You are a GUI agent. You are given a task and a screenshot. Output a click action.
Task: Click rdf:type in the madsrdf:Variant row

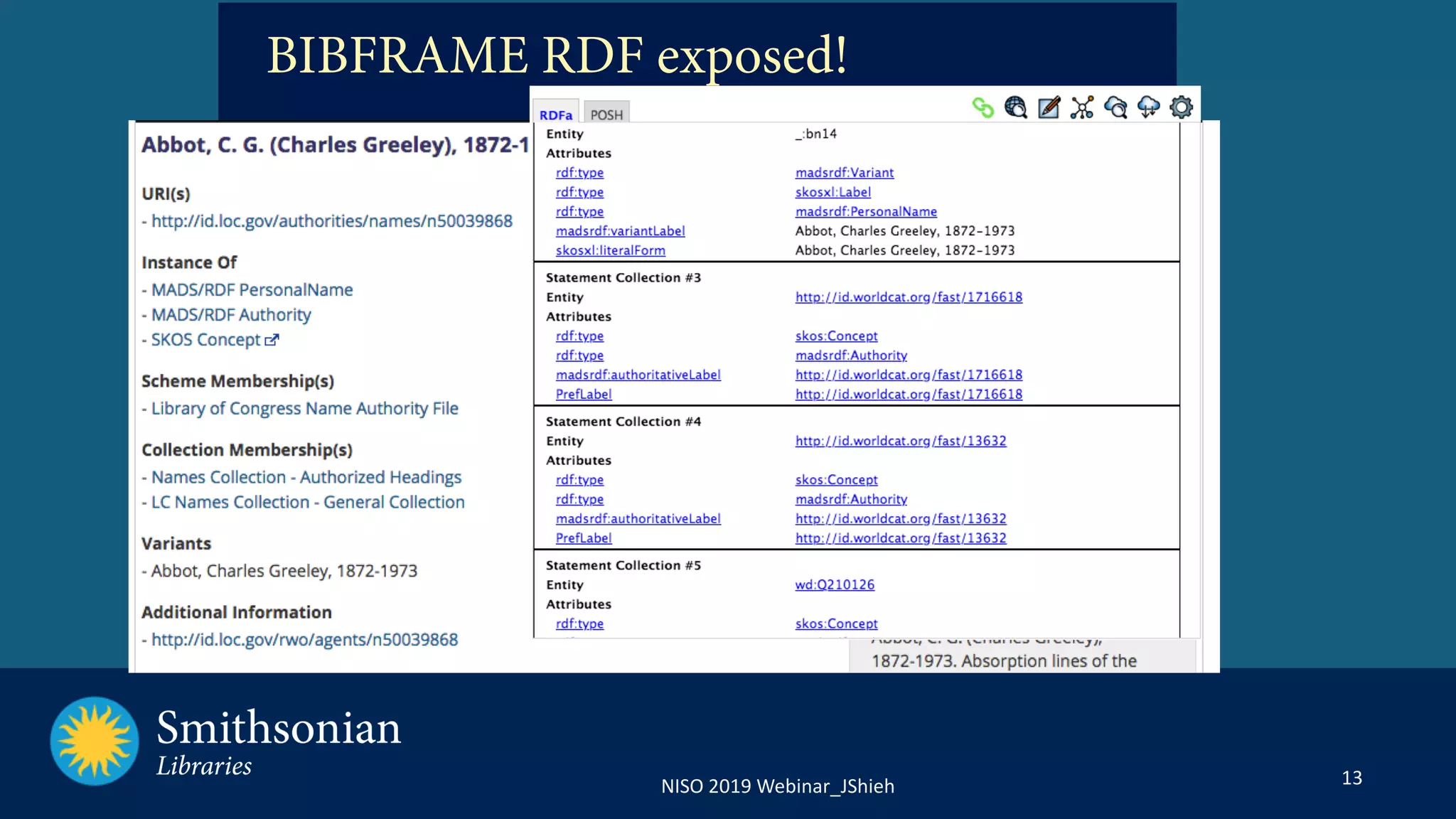tap(579, 173)
